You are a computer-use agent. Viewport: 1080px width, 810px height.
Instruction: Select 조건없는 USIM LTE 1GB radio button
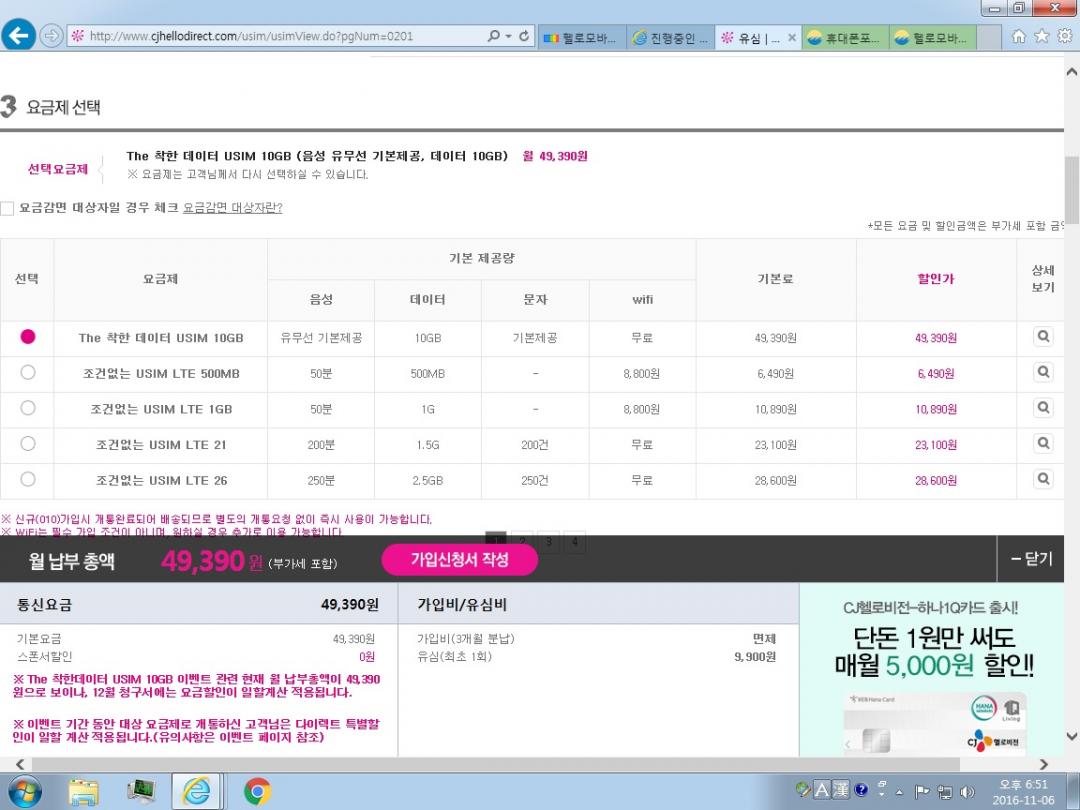click(x=28, y=408)
